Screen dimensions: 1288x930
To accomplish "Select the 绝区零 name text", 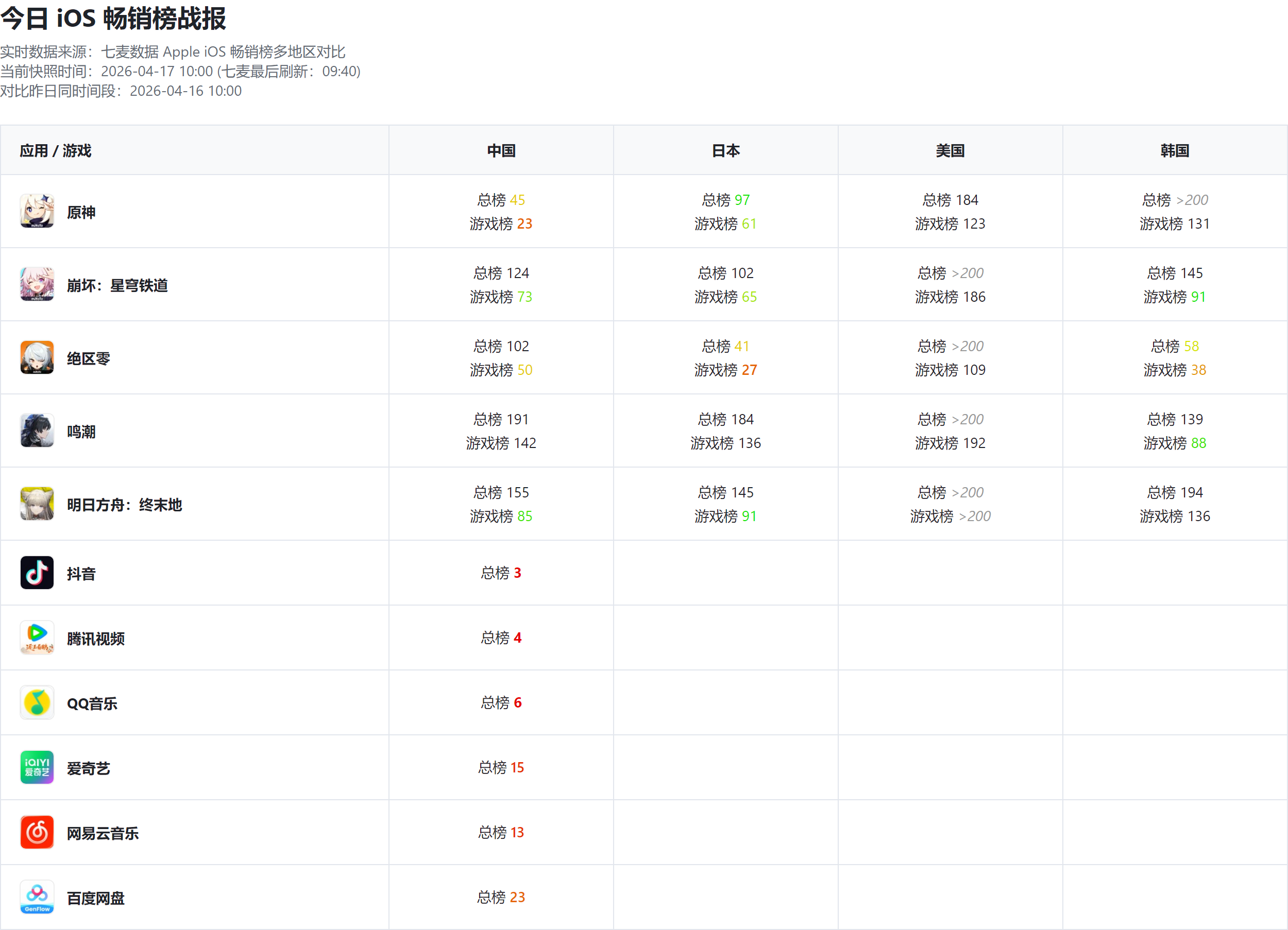I will coord(89,359).
